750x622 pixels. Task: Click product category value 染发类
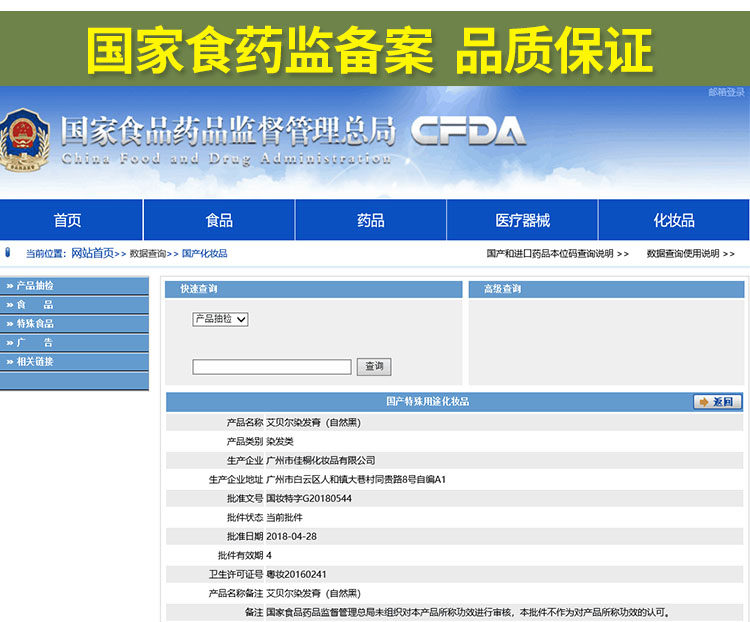pos(280,442)
